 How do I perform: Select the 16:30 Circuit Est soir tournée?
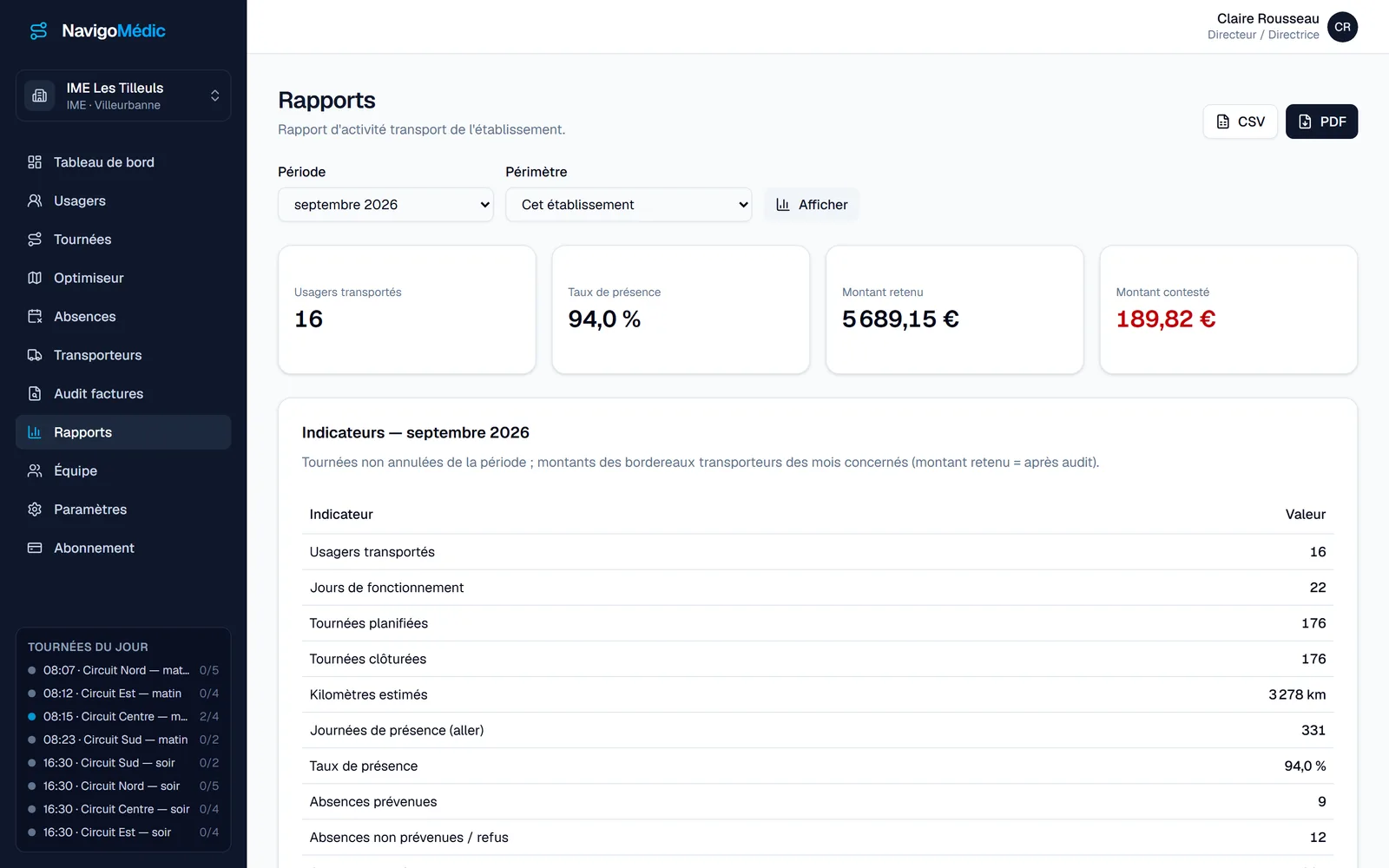point(123,832)
